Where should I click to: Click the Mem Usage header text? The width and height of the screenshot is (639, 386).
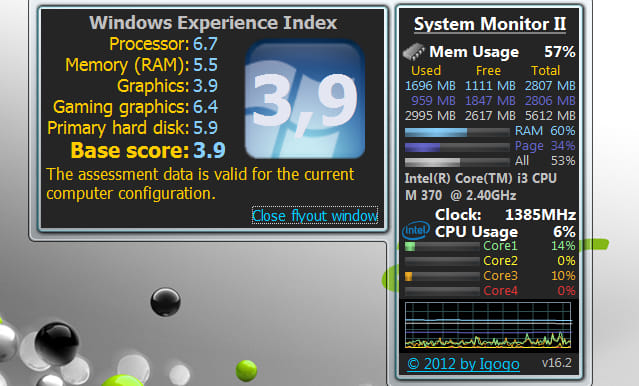(x=474, y=52)
